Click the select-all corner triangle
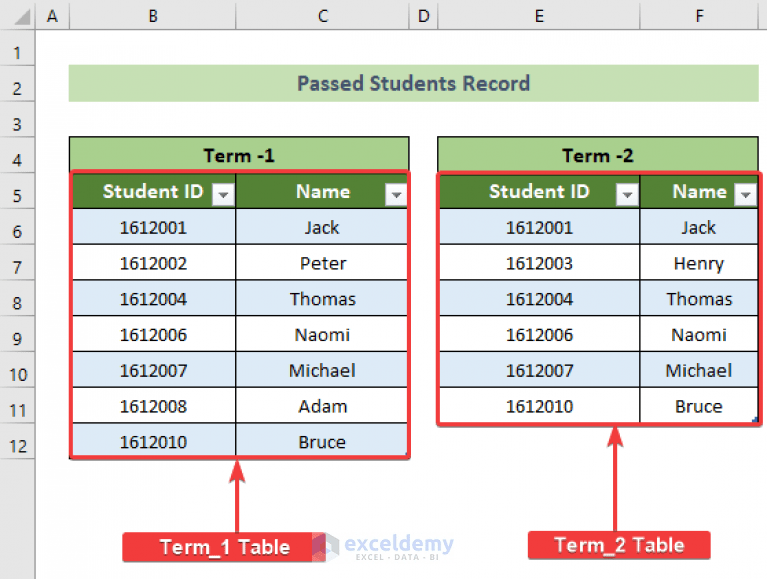767x579 pixels. [x=22, y=17]
